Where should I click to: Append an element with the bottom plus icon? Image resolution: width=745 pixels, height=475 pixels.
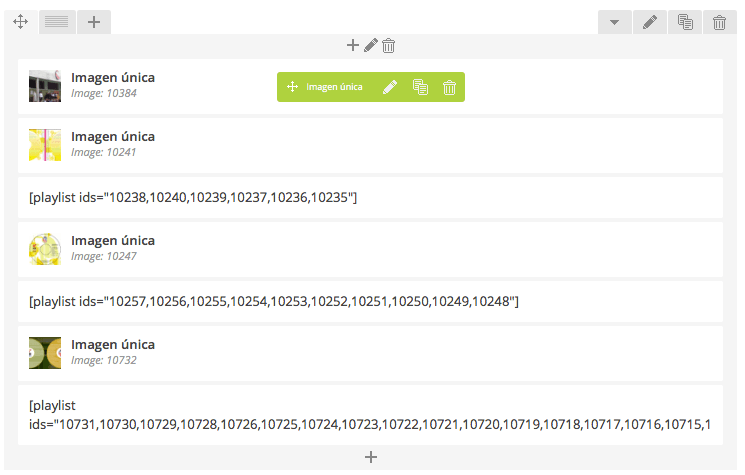point(371,457)
